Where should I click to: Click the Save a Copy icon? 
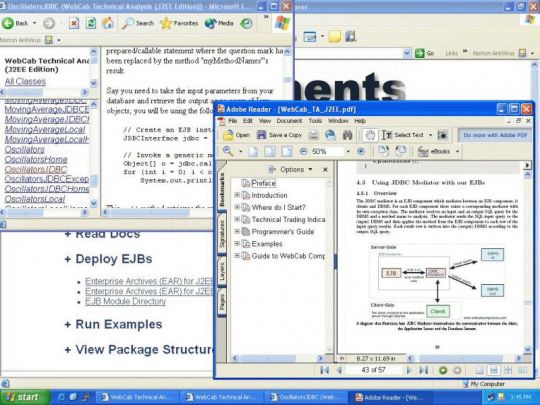pyautogui.click(x=279, y=135)
